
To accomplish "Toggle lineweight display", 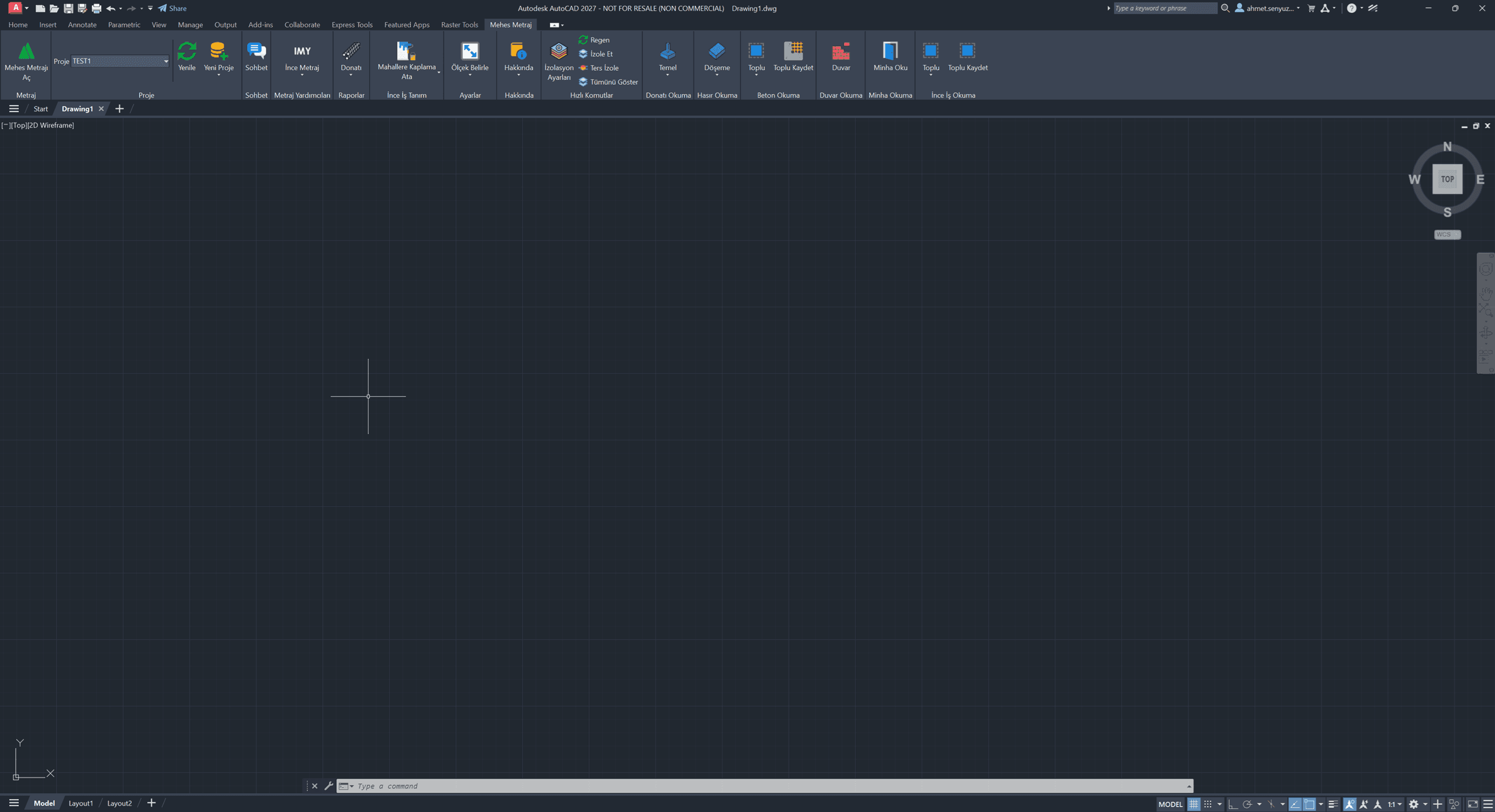I will (x=1333, y=804).
